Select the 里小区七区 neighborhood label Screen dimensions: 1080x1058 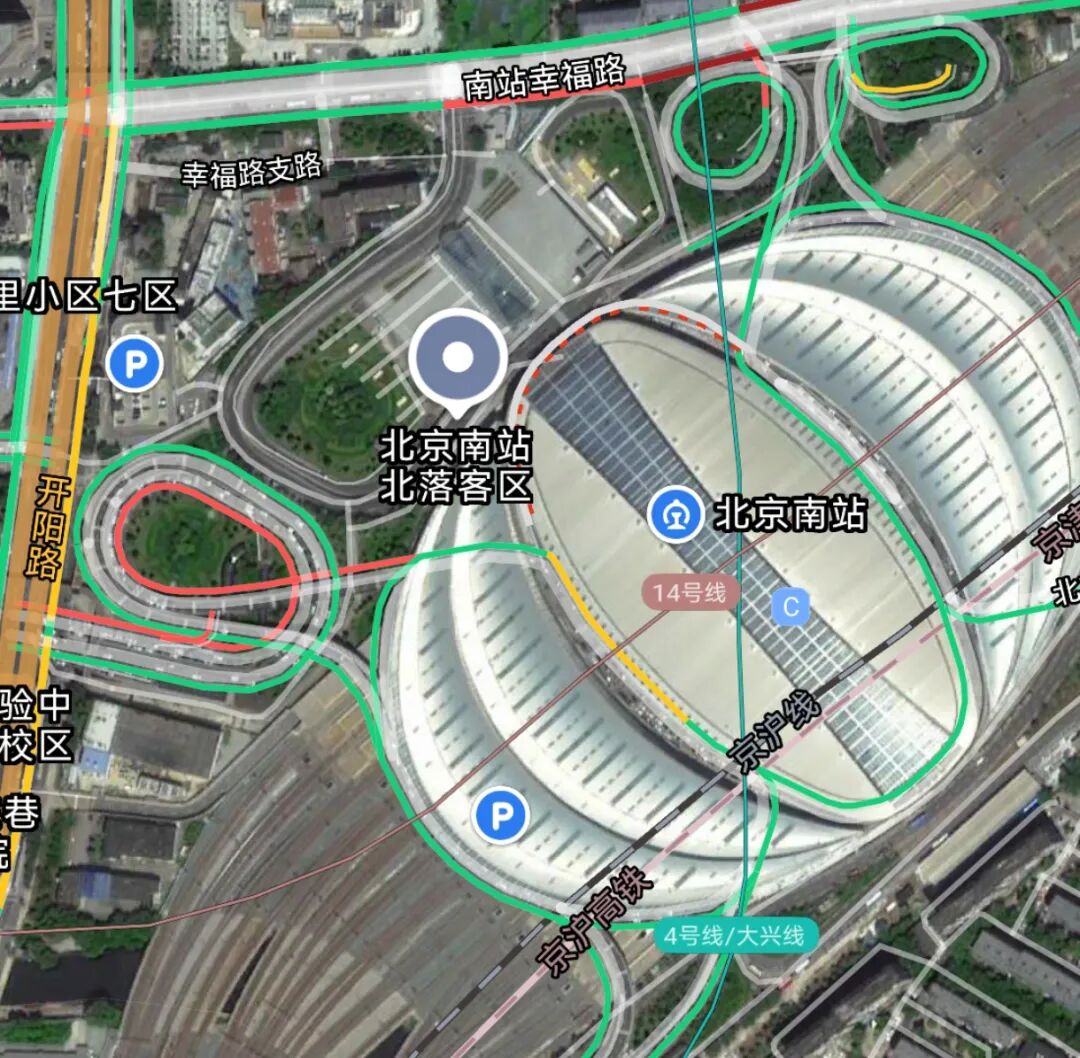coord(88,296)
